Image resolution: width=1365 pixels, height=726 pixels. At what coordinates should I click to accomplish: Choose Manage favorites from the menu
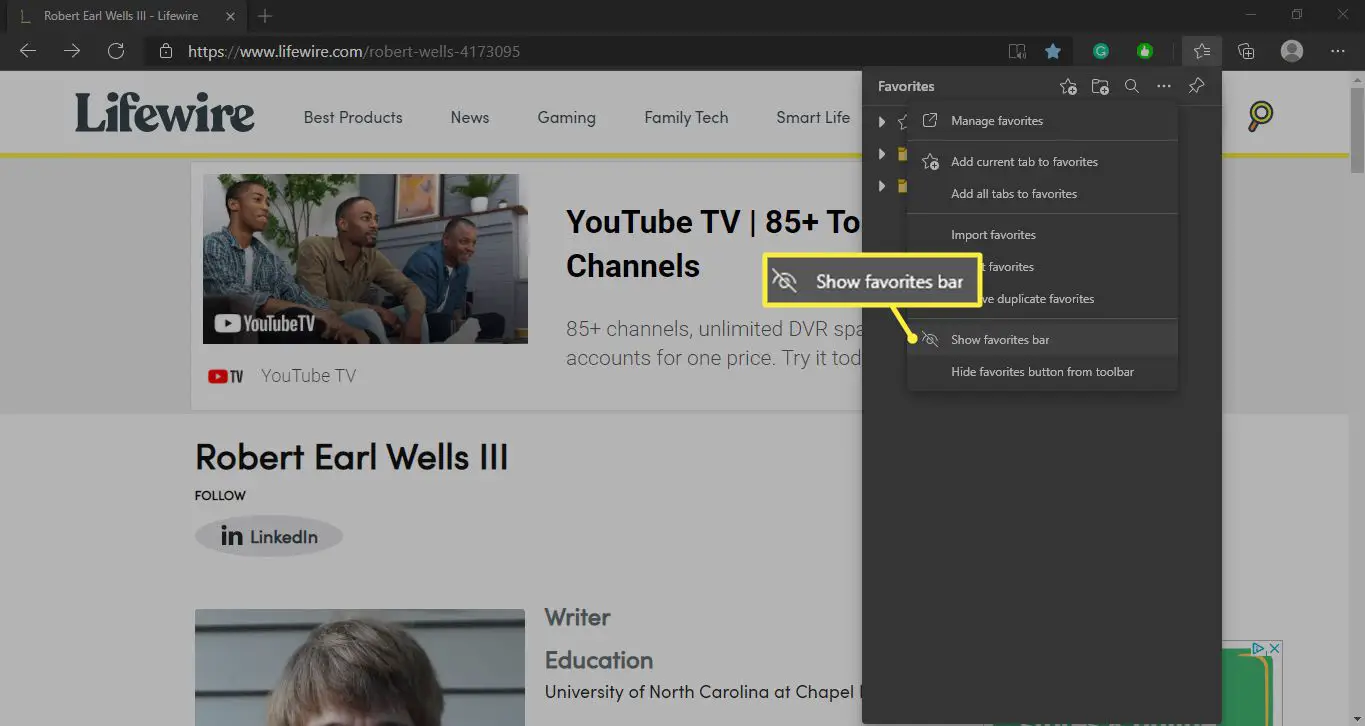[1042, 121]
